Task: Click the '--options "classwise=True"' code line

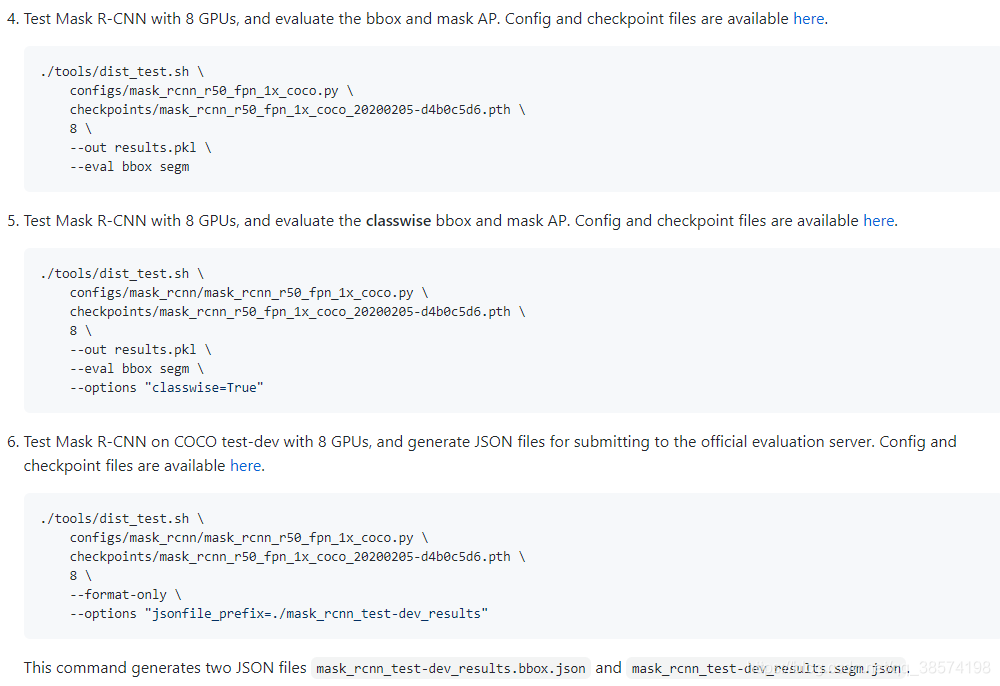Action: (x=166, y=388)
